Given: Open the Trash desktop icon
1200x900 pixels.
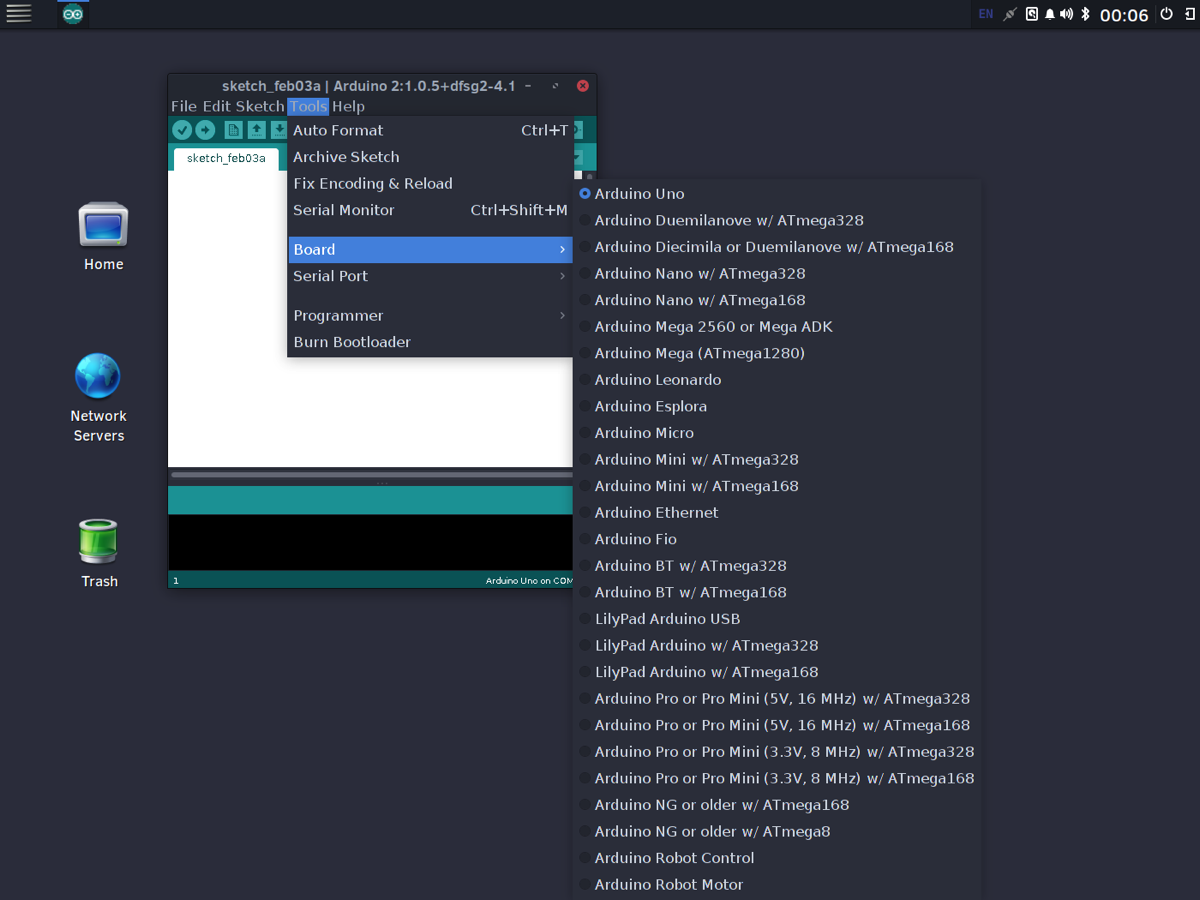Looking at the screenshot, I should pos(99,553).
